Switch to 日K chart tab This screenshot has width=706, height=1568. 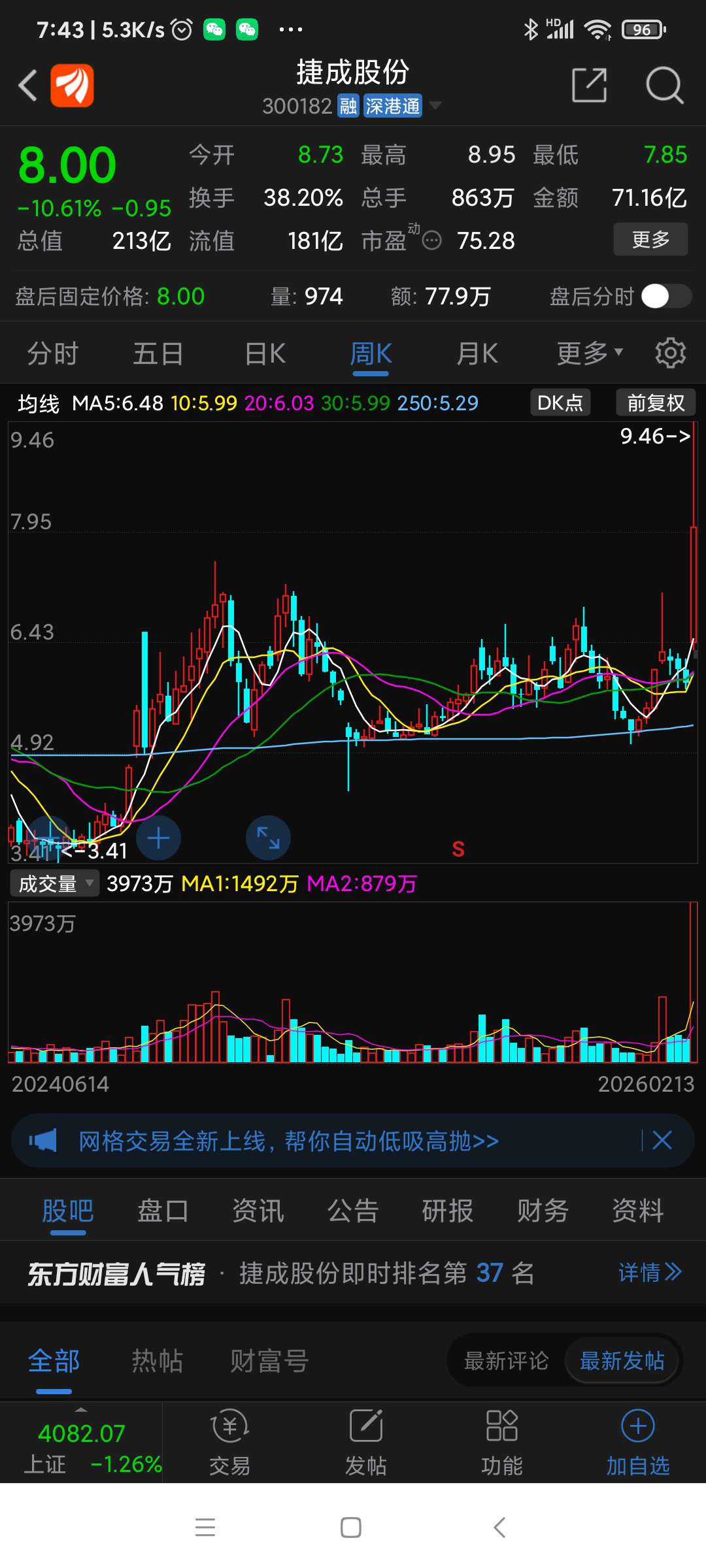(x=265, y=353)
